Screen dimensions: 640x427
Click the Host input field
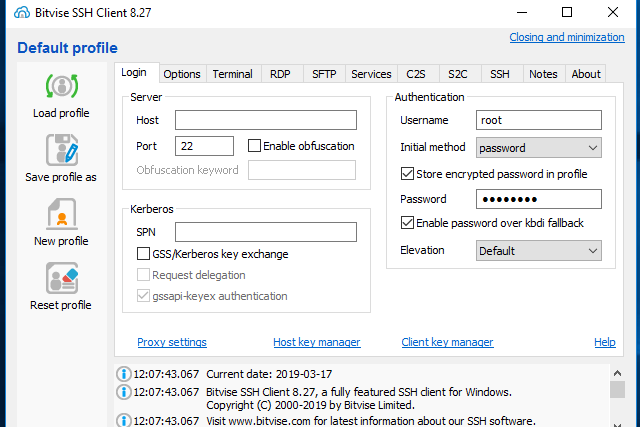(x=266, y=120)
